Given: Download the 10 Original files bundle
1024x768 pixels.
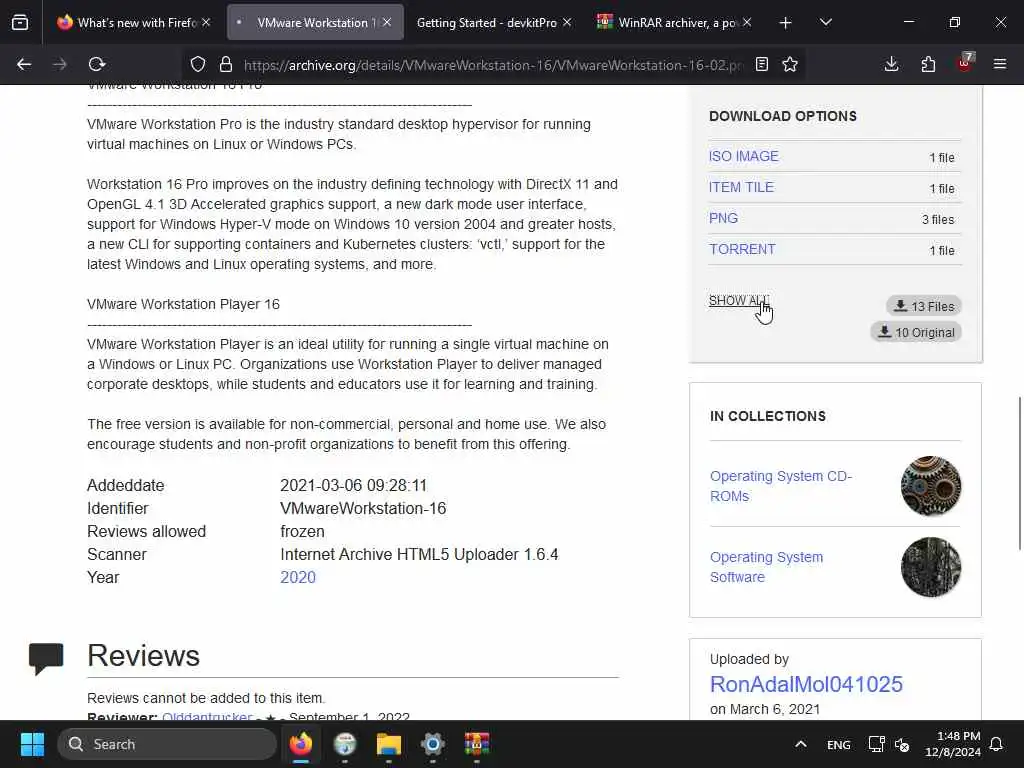Looking at the screenshot, I should click(916, 332).
